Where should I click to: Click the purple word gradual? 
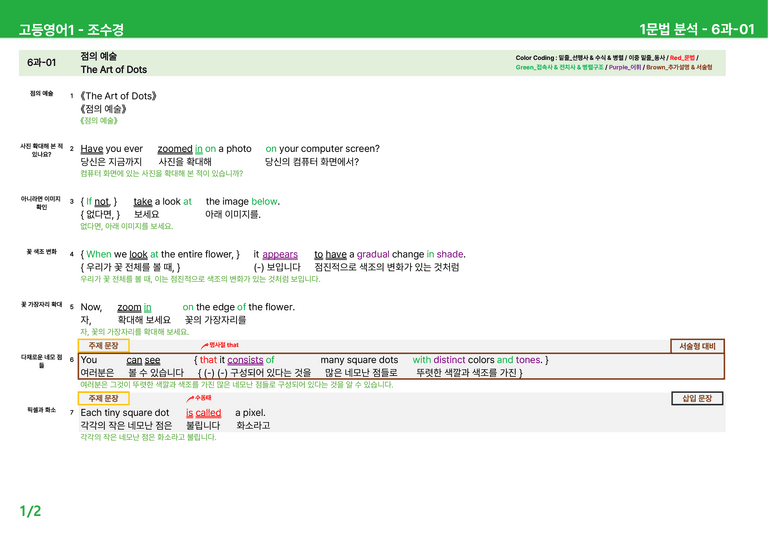(373, 254)
